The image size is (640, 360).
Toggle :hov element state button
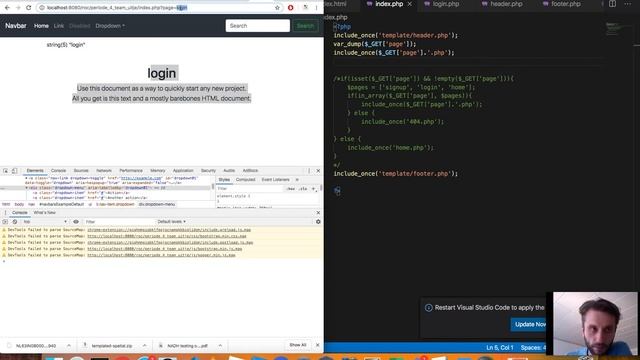(x=291, y=189)
